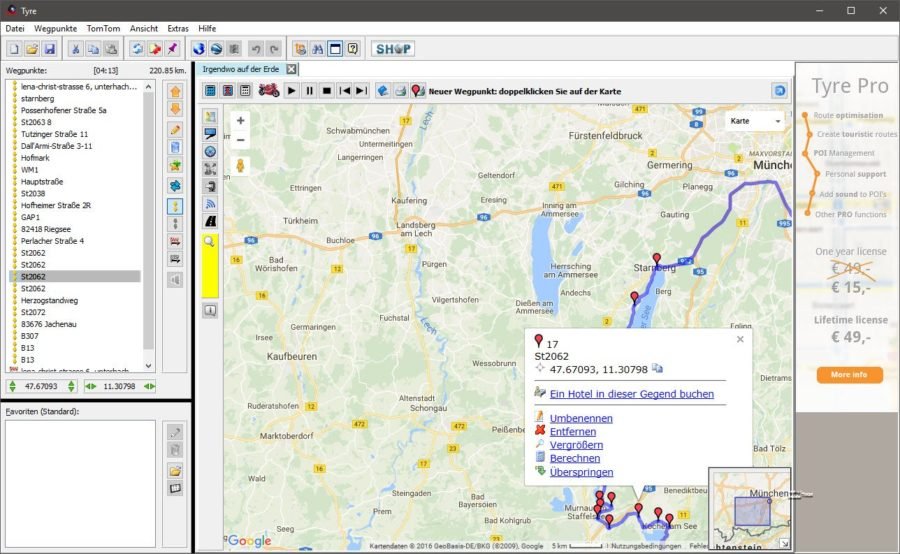
Task: Click the red motorcycle icon in map toolbar
Action: point(268,91)
